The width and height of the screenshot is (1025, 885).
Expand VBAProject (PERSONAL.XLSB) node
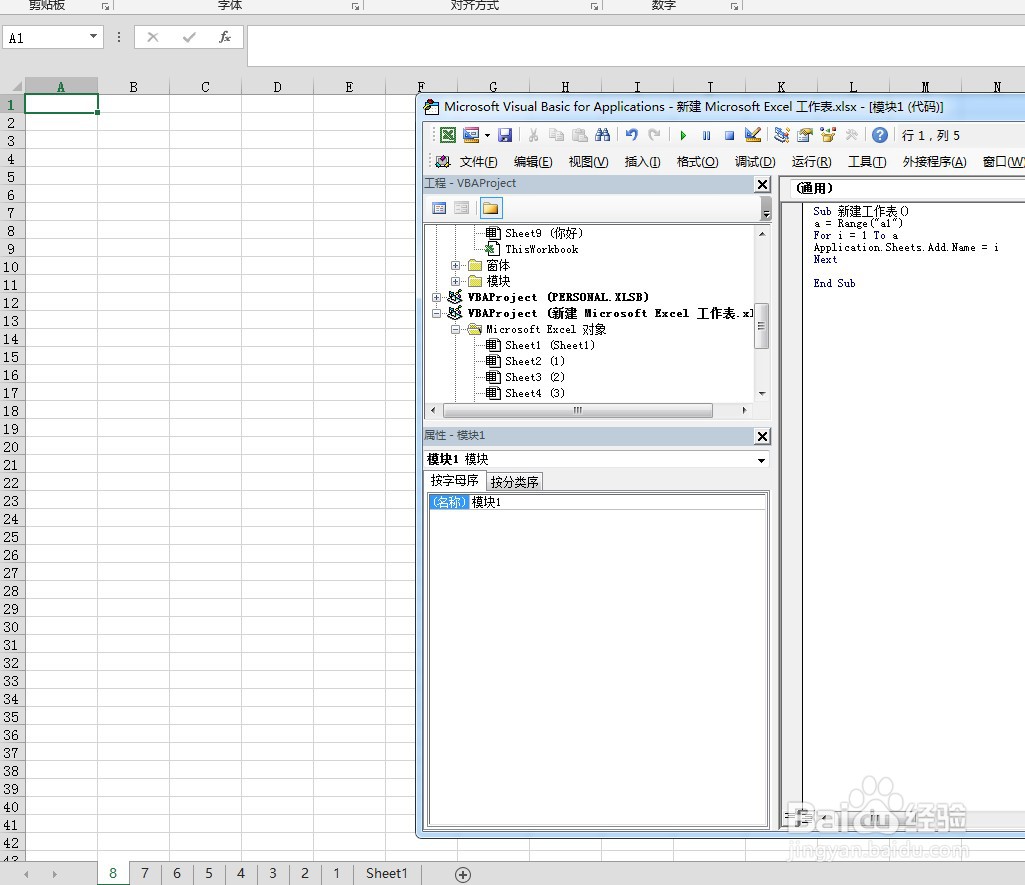click(x=437, y=297)
